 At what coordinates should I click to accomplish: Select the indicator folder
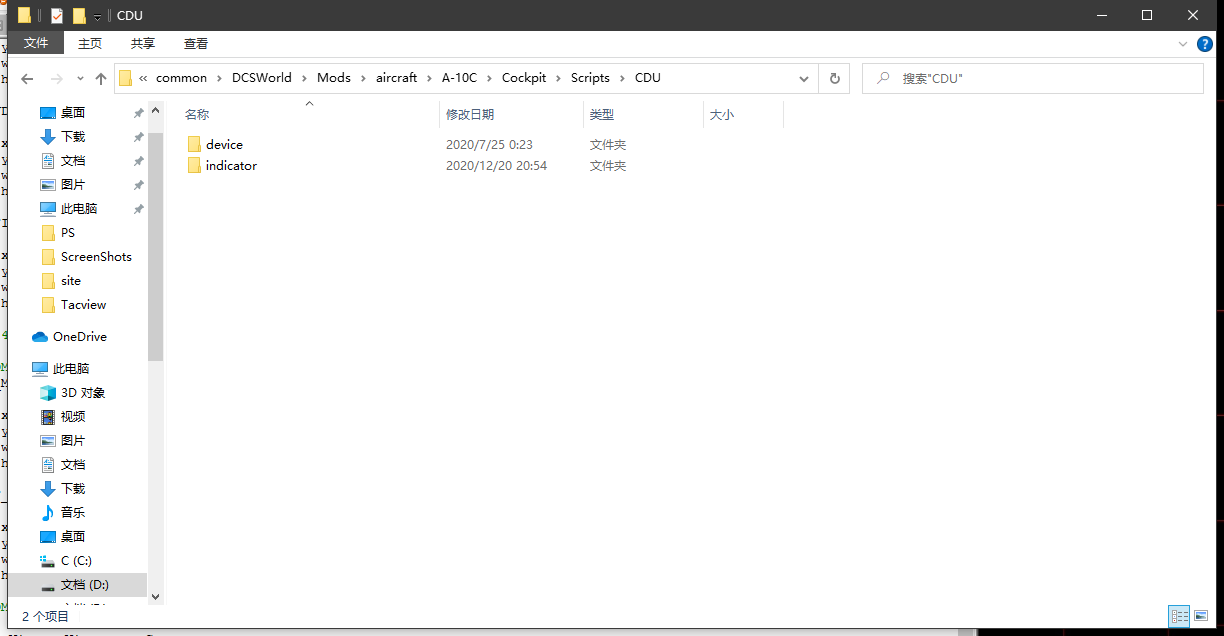pos(231,166)
